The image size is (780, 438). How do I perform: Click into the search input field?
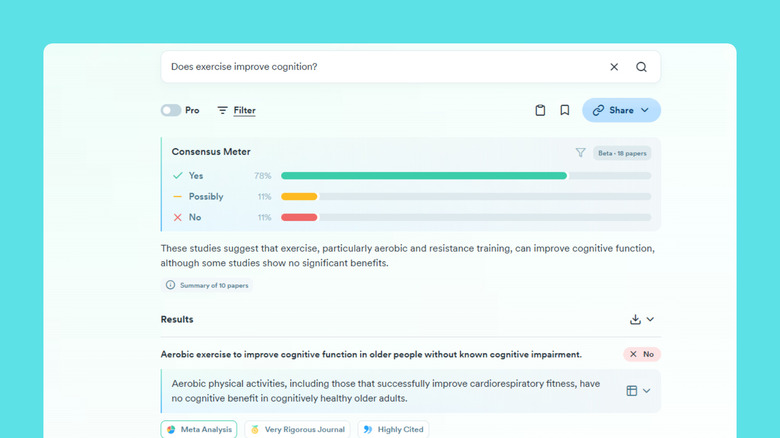click(380, 67)
